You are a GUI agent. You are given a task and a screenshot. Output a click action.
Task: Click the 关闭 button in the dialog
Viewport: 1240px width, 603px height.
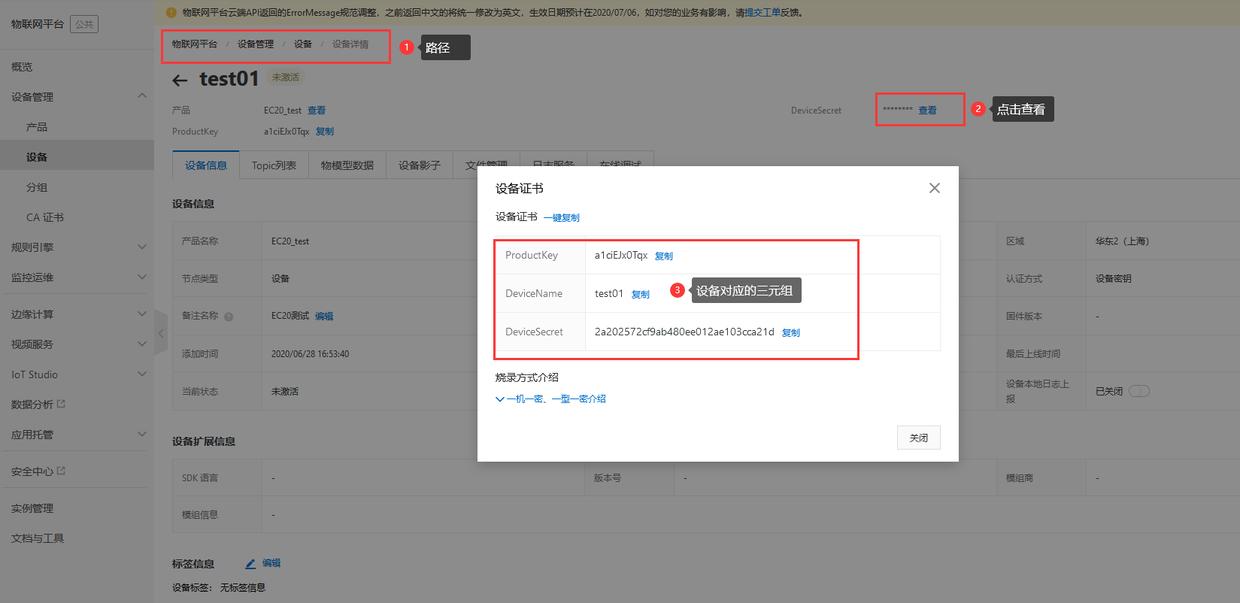click(x=917, y=437)
